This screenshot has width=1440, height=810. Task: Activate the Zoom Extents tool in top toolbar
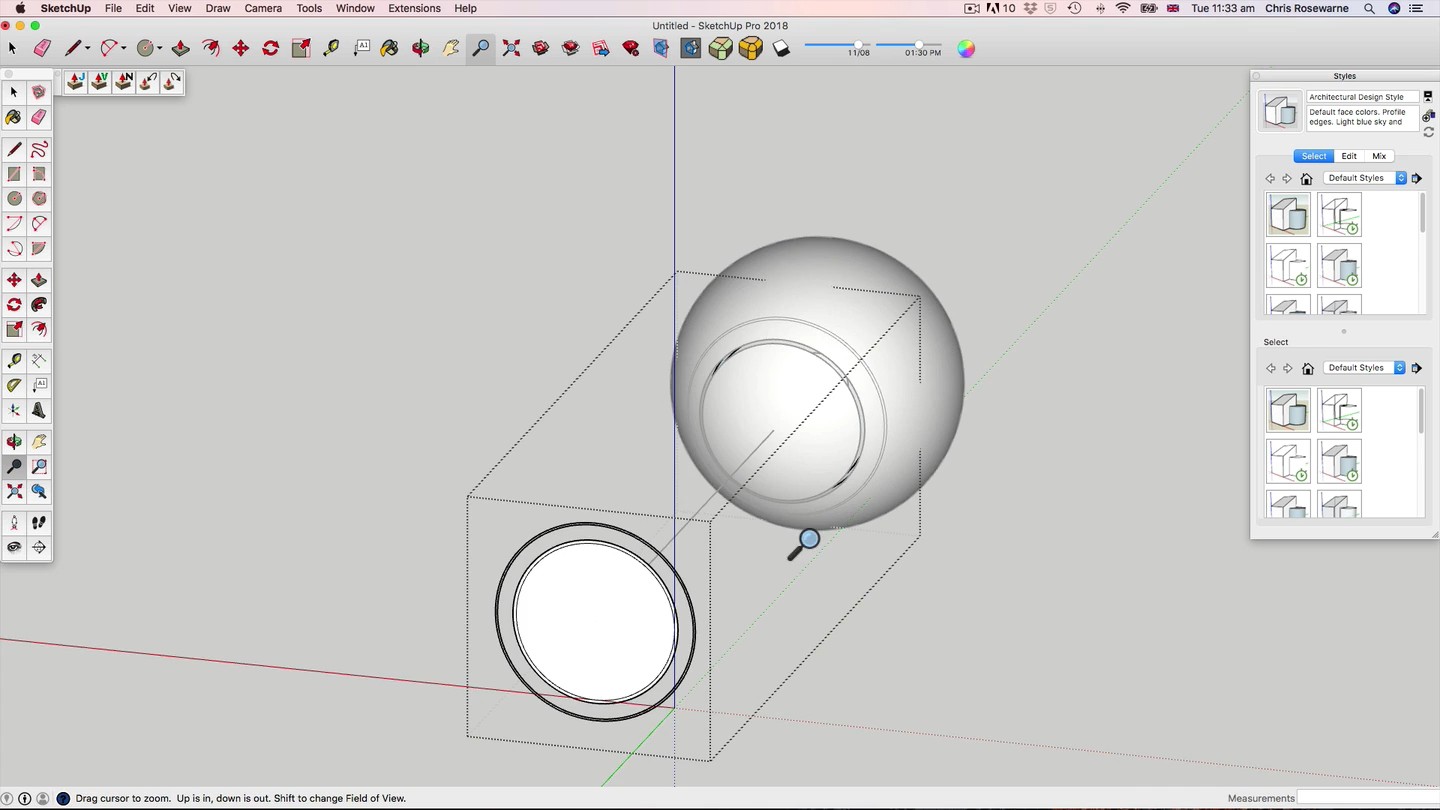(x=511, y=48)
